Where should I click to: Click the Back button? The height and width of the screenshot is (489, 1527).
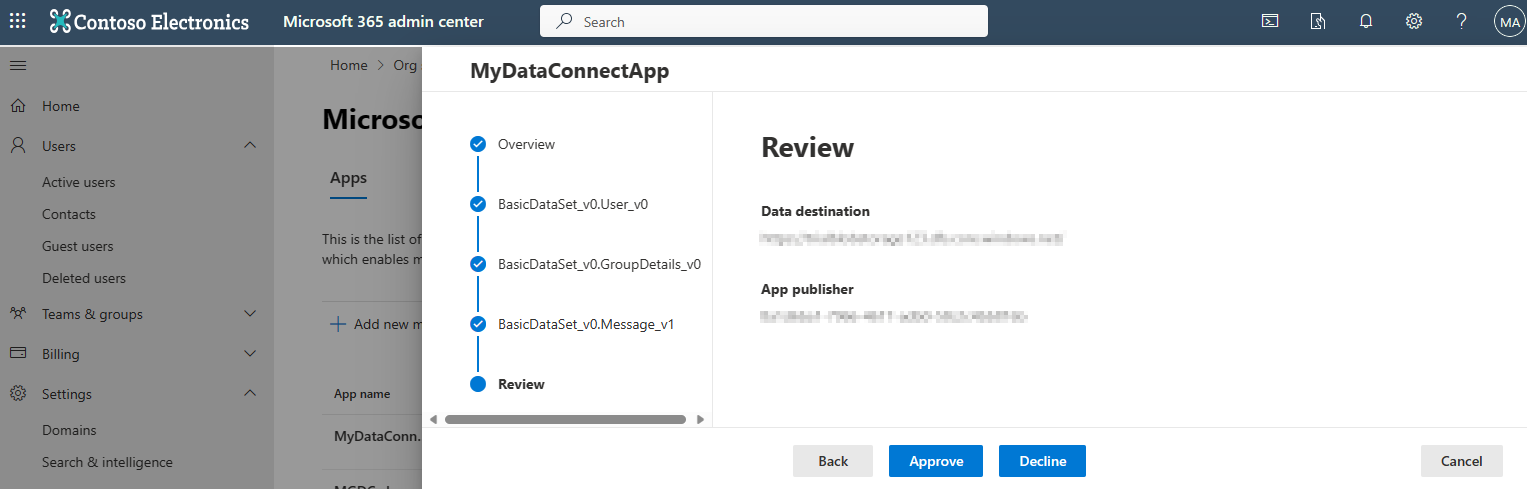(833, 461)
